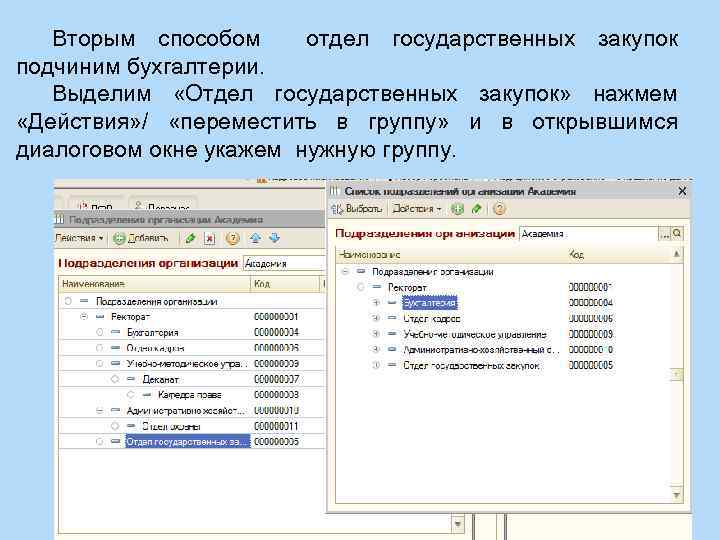Screen dimensions: 720x540
Task: Close the selection dialog with the X
Action: 682,191
